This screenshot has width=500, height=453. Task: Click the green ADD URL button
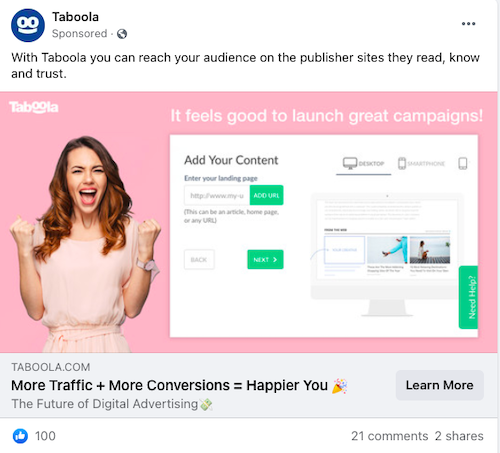(266, 195)
